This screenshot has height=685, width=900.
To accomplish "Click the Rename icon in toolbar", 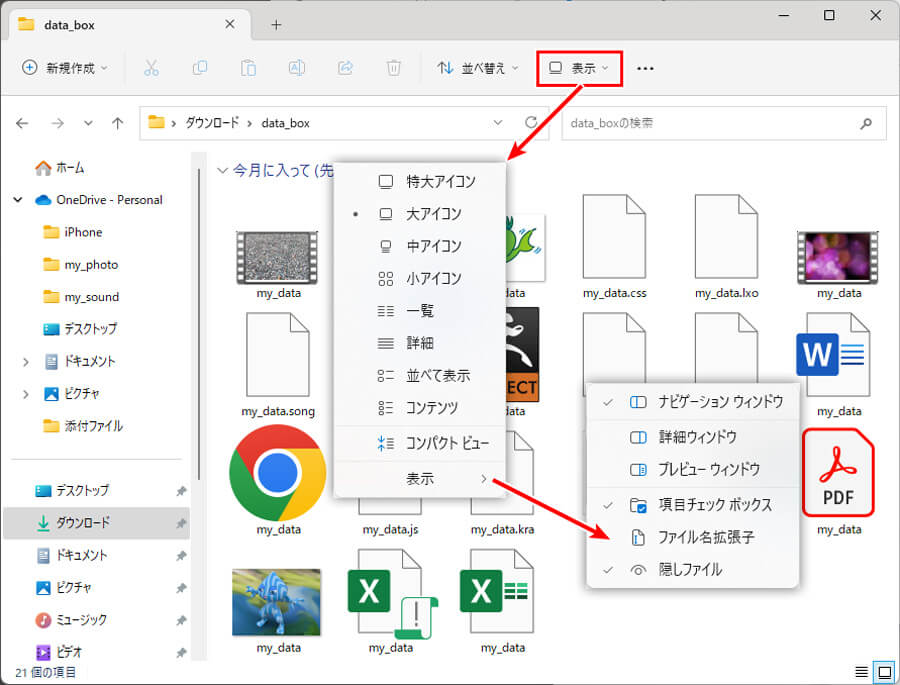I will pos(296,68).
